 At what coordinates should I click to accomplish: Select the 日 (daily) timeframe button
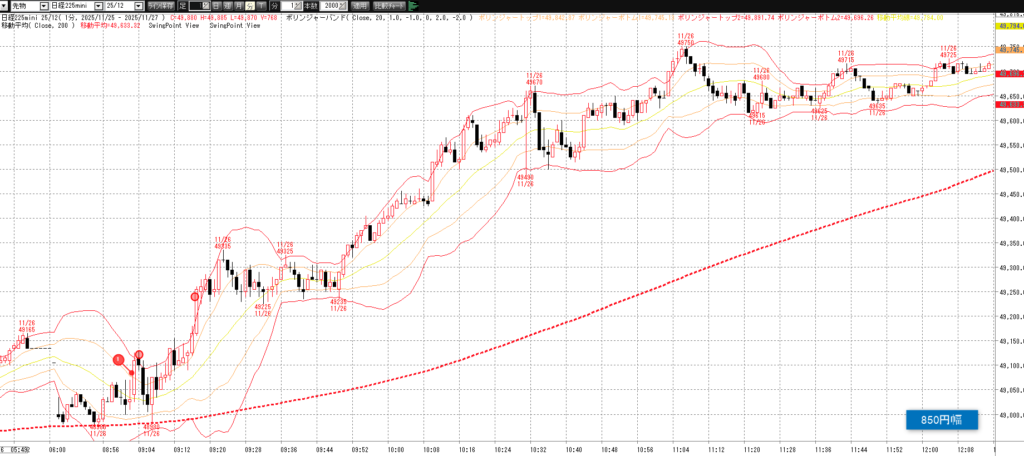point(217,6)
